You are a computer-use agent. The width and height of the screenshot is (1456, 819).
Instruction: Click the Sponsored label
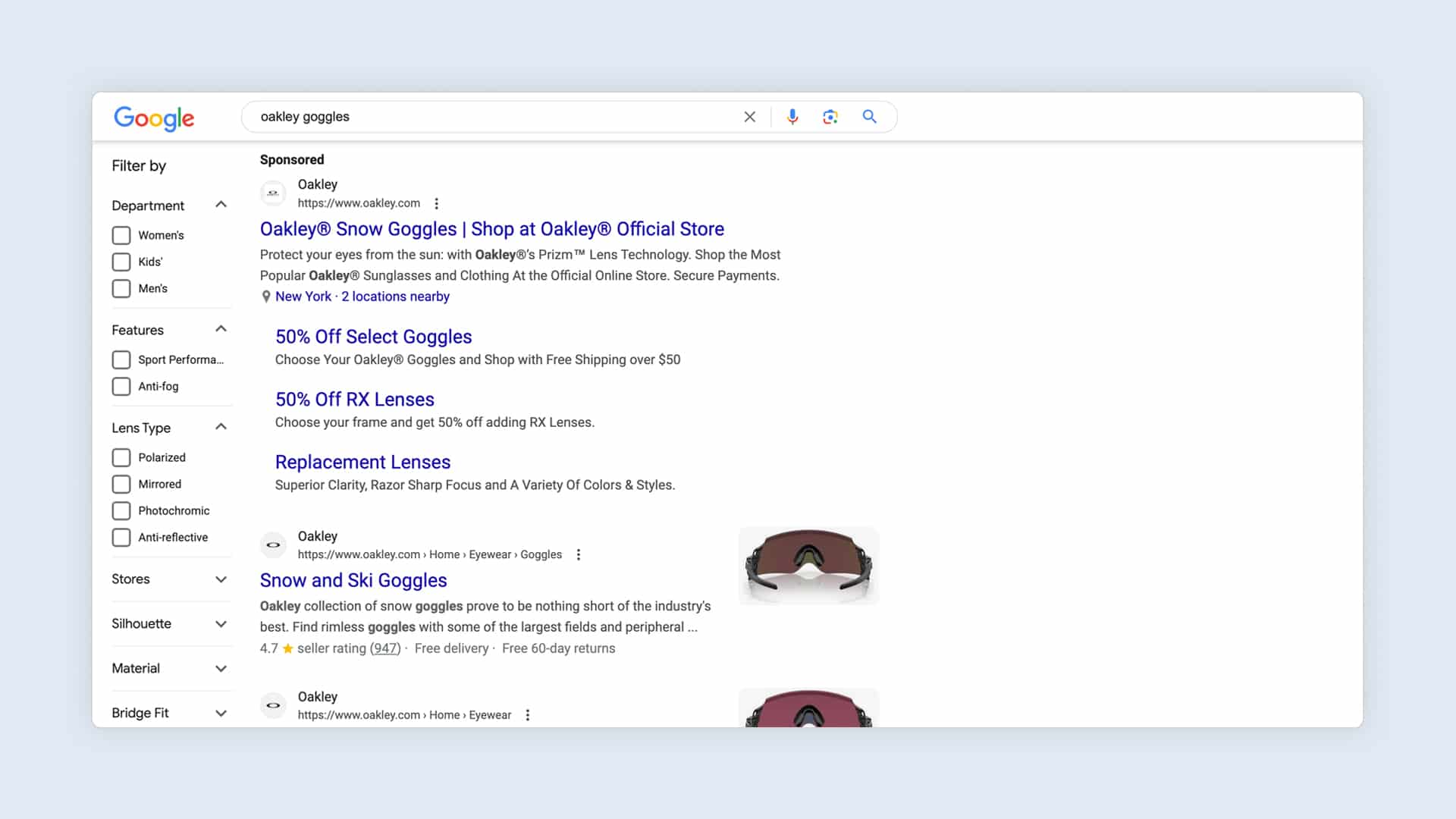point(292,160)
